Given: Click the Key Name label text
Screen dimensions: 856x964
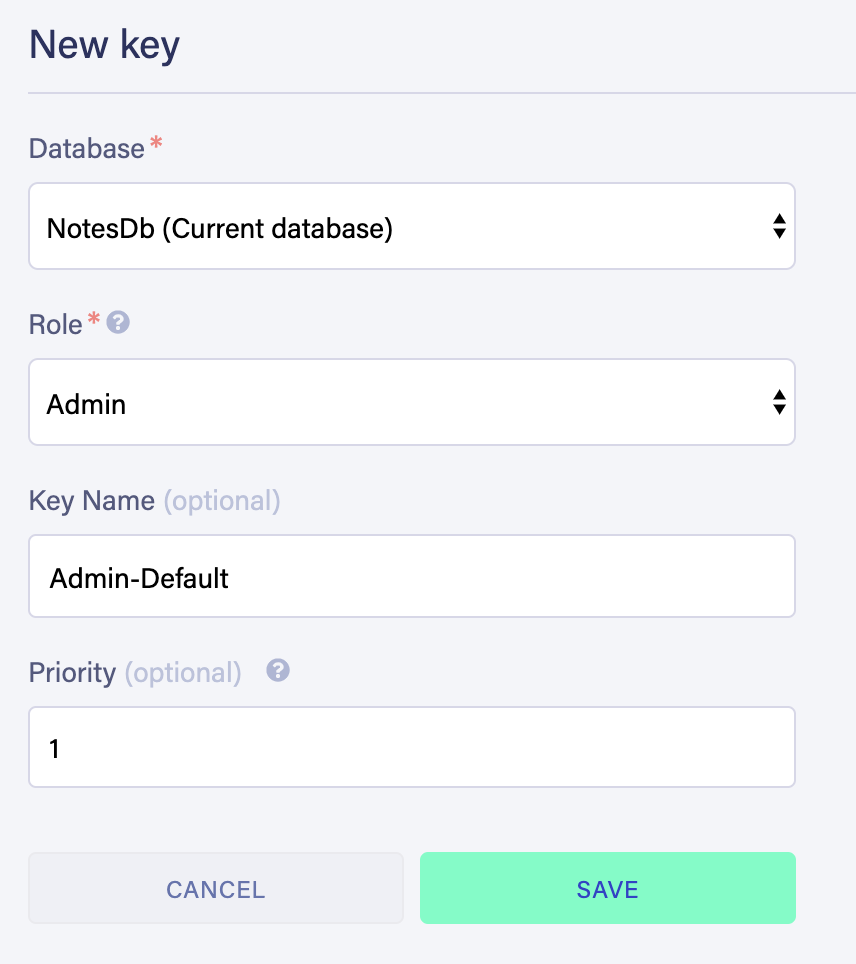Looking at the screenshot, I should 92,500.
